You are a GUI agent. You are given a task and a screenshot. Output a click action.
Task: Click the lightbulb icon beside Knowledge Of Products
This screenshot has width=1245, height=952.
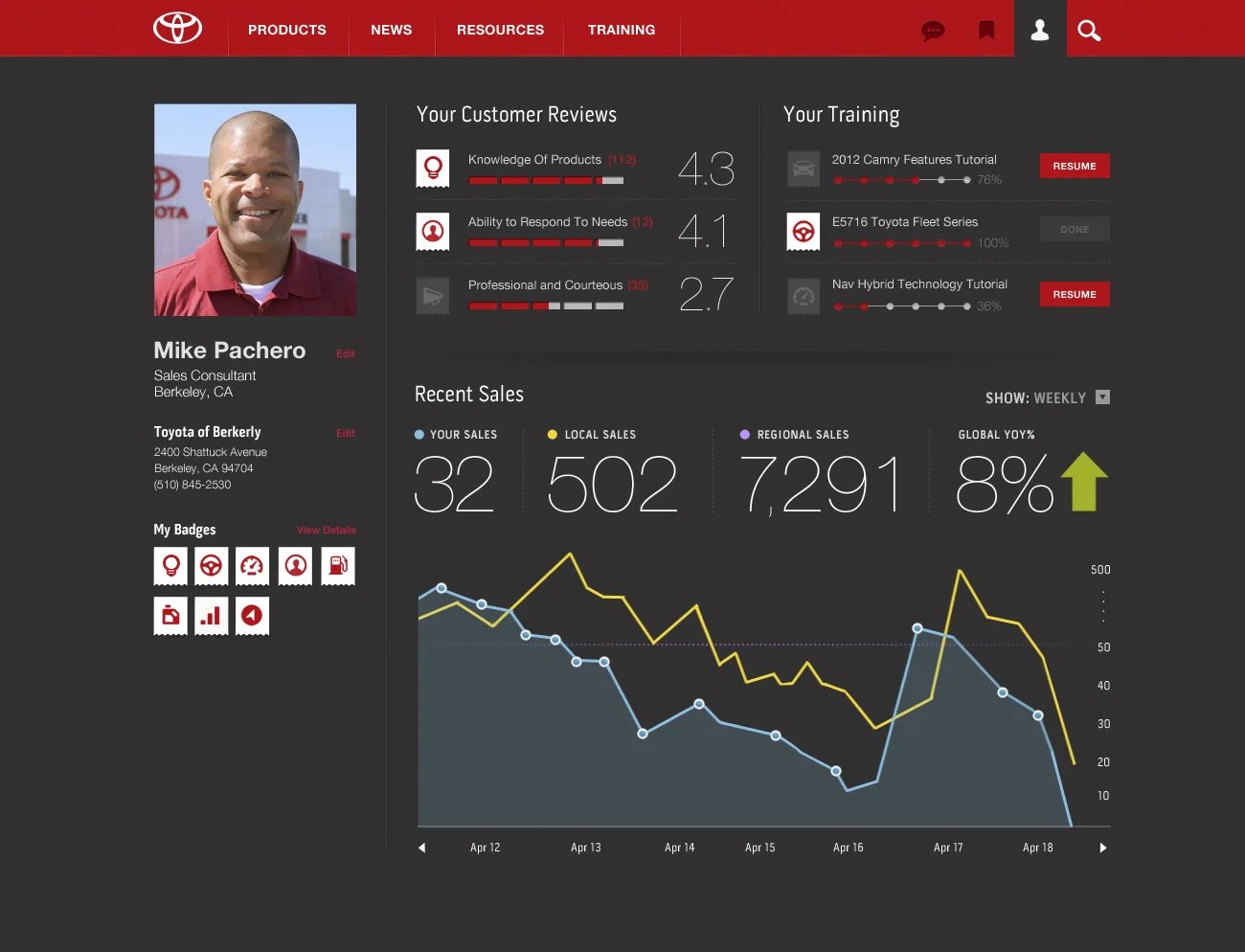433,168
